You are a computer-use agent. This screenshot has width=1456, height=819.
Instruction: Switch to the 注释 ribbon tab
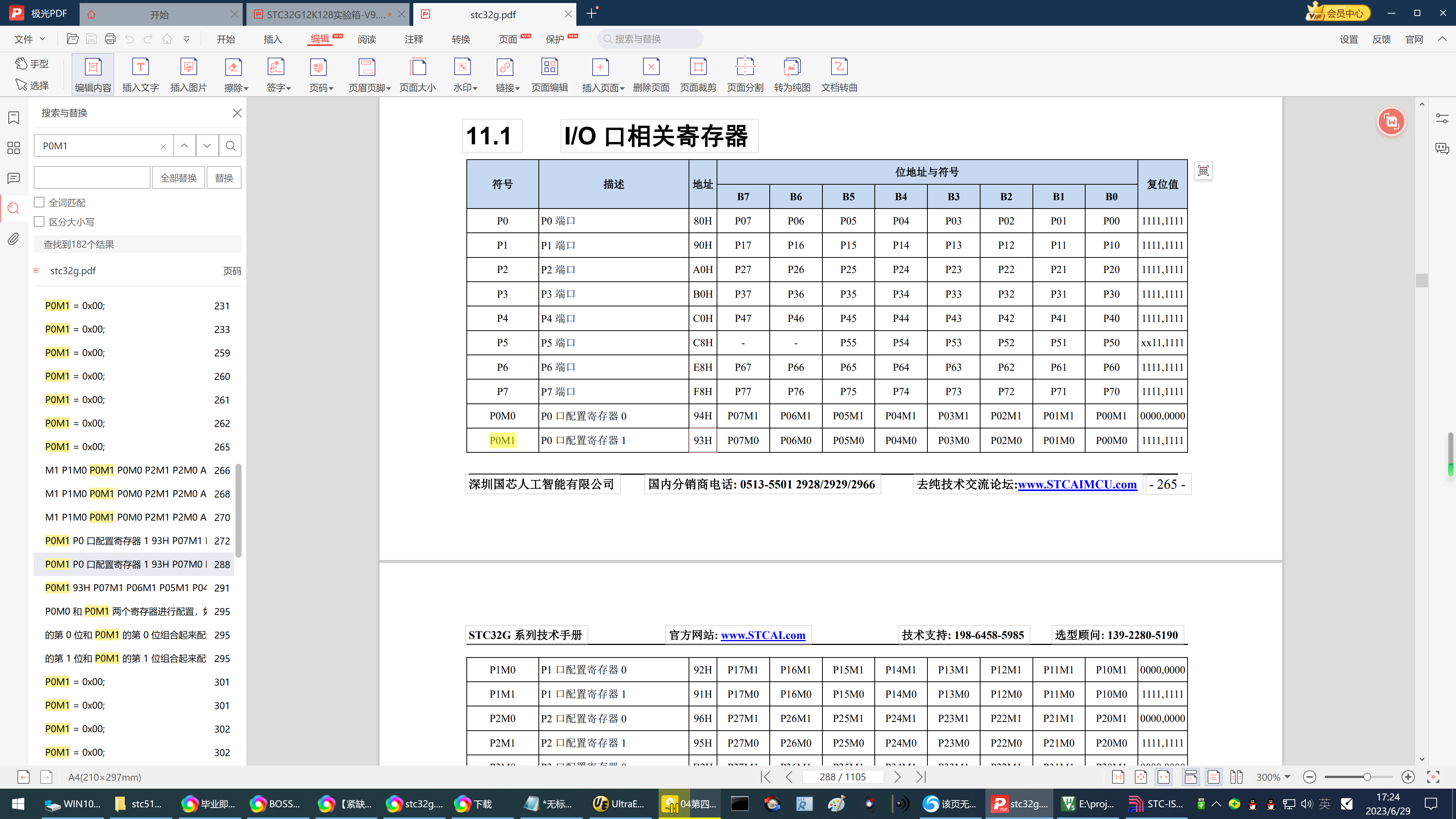pos(414,39)
